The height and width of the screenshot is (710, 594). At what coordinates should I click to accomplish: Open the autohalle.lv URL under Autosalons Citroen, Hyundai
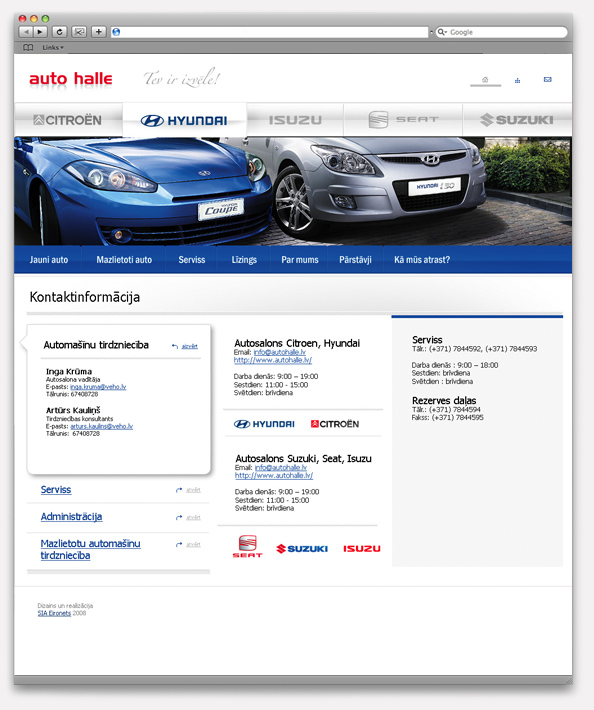tap(273, 360)
